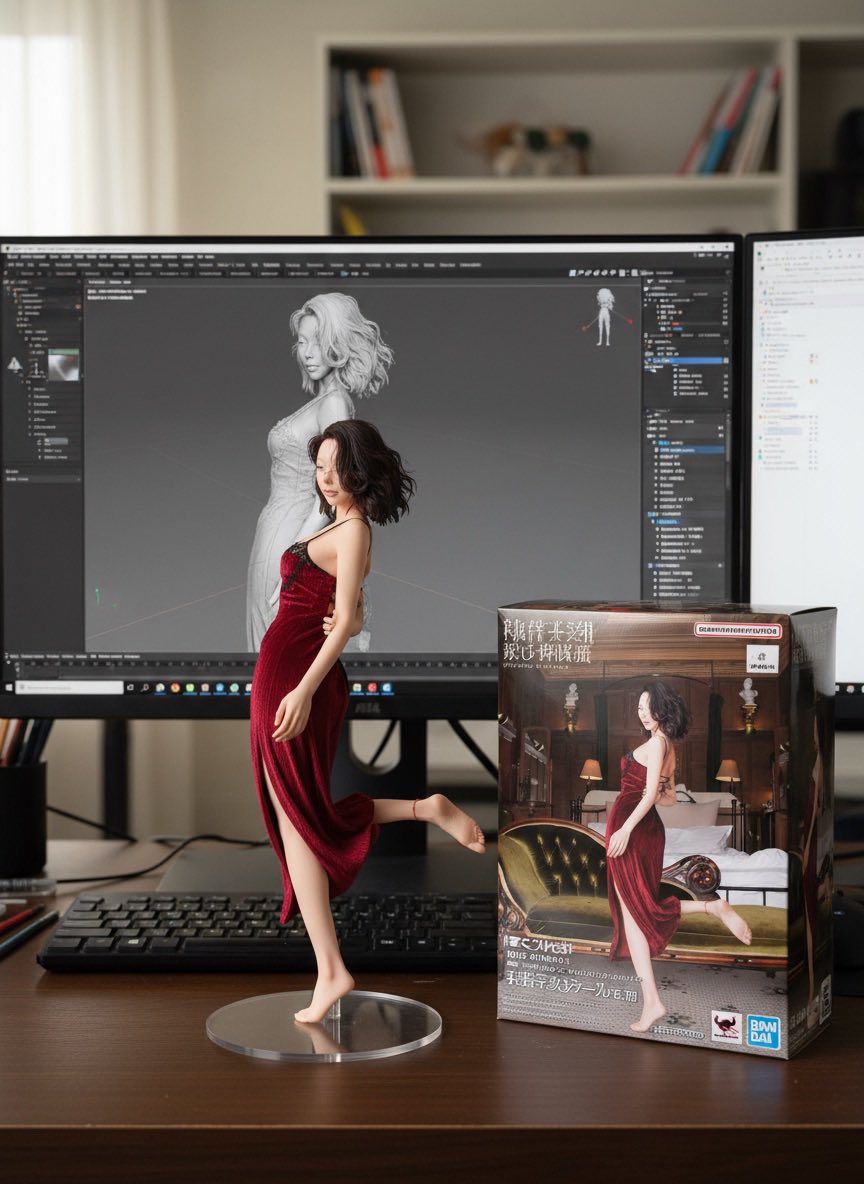Select the texture preview thumbnail in left panel
The image size is (864, 1184).
[x=63, y=365]
